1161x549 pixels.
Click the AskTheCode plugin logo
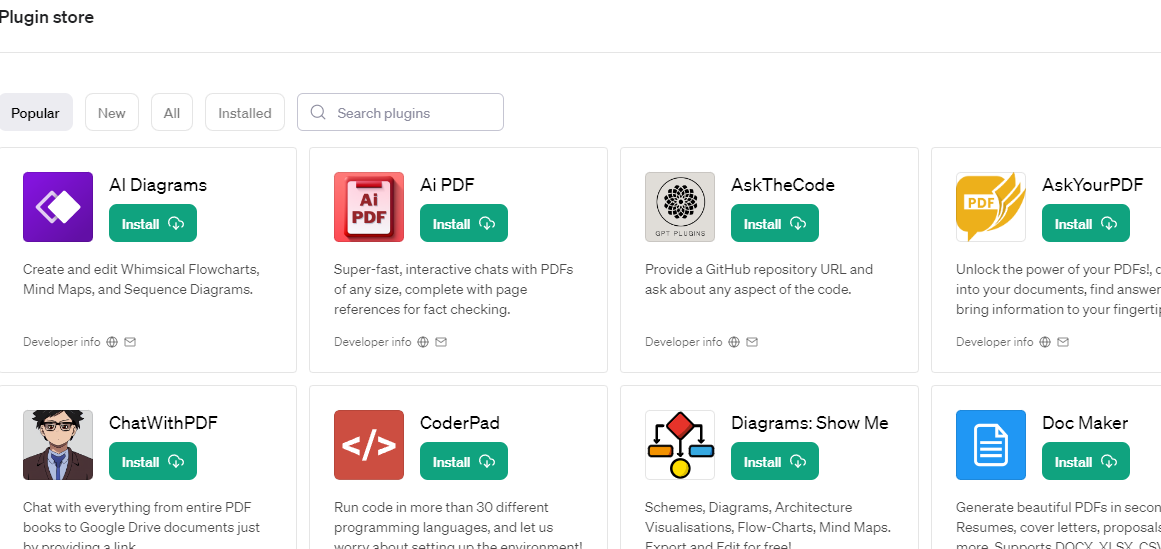point(680,207)
